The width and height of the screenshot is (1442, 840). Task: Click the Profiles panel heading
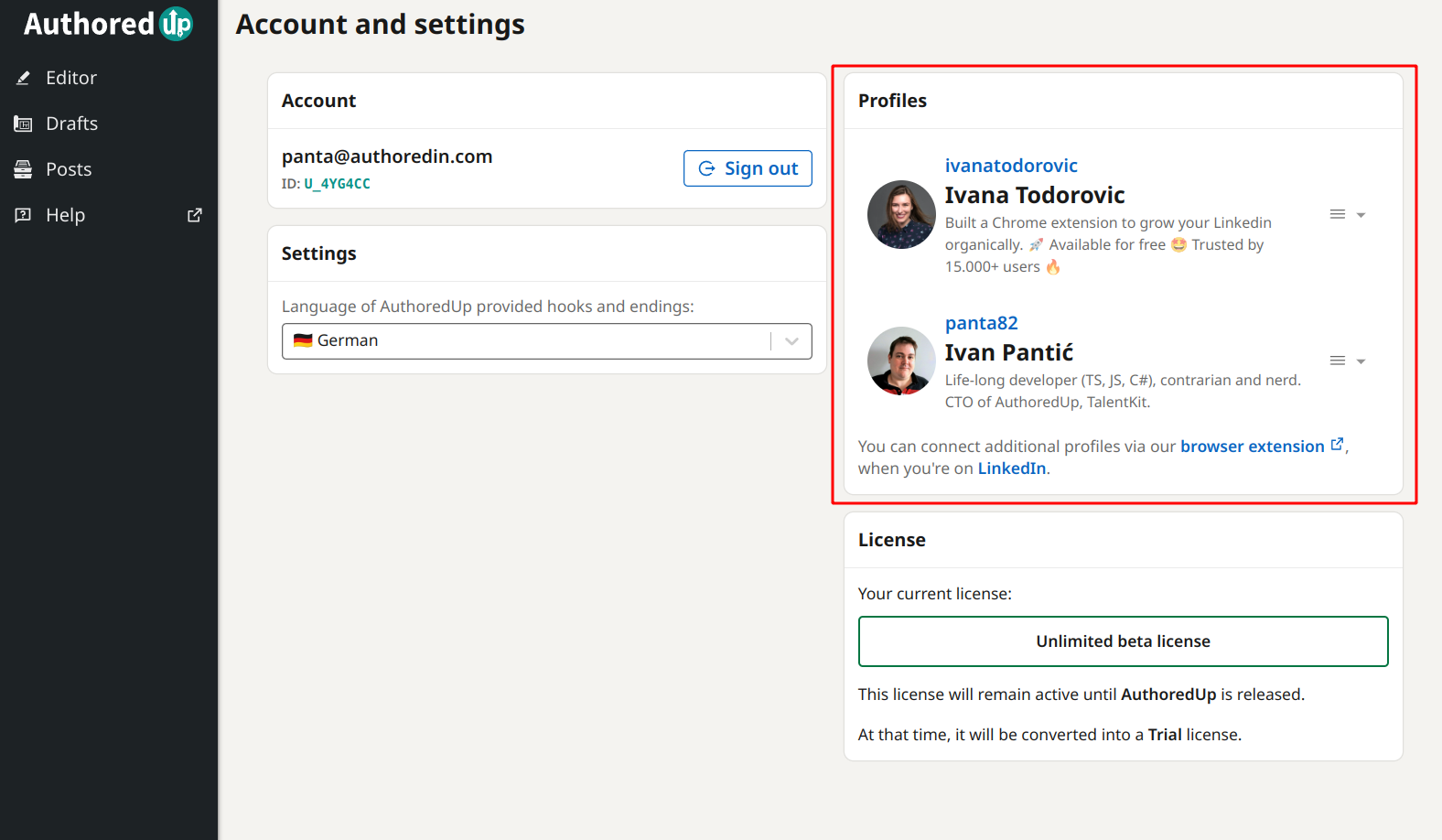892,101
